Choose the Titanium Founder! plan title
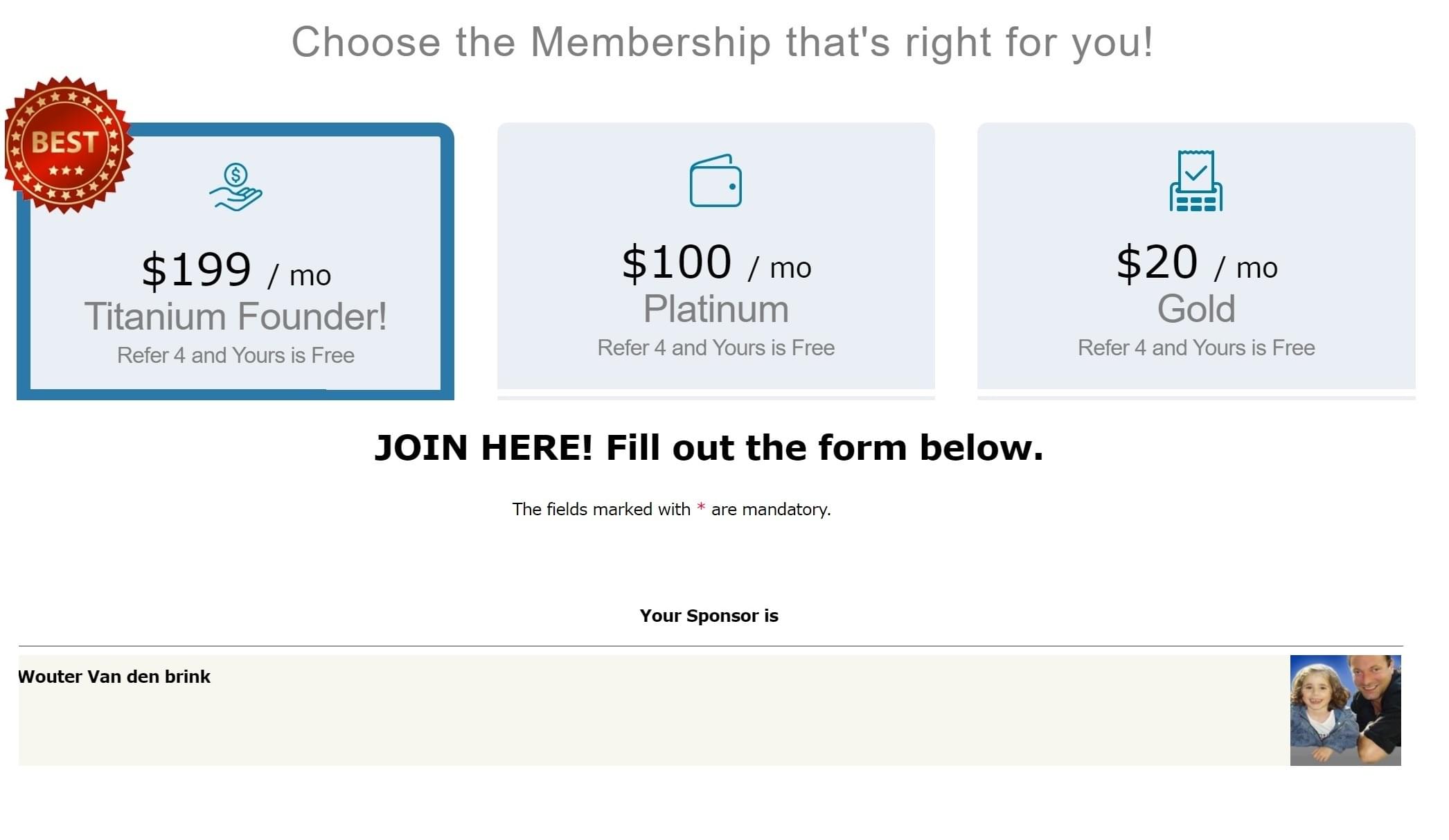Viewport: 1449px width, 840px height. point(235,316)
